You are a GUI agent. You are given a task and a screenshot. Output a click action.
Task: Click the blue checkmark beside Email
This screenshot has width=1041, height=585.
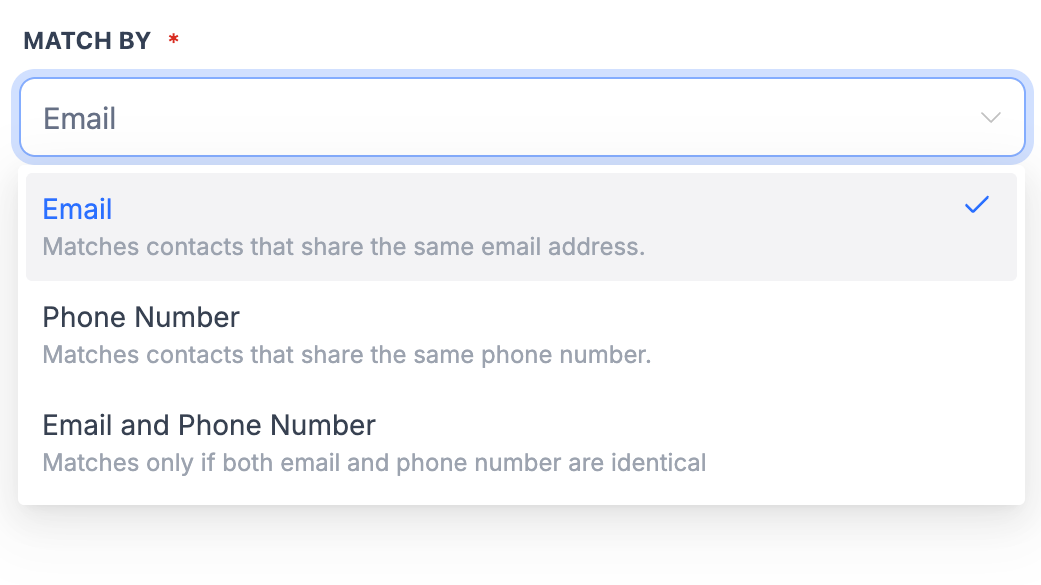point(976,206)
